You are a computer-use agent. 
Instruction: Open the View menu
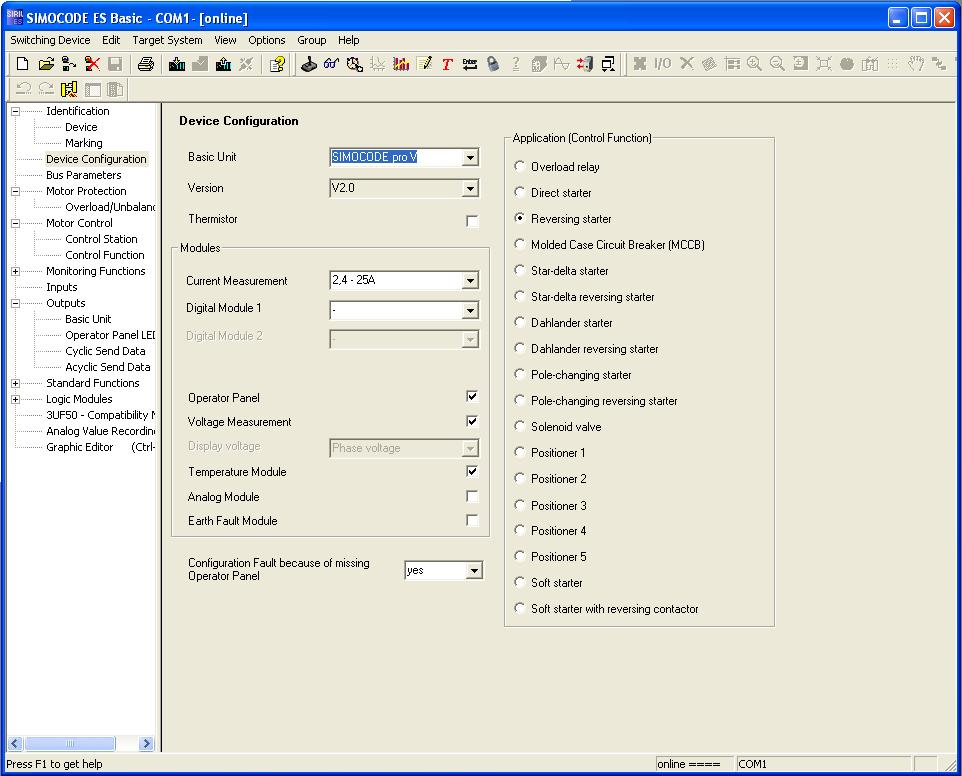(225, 40)
